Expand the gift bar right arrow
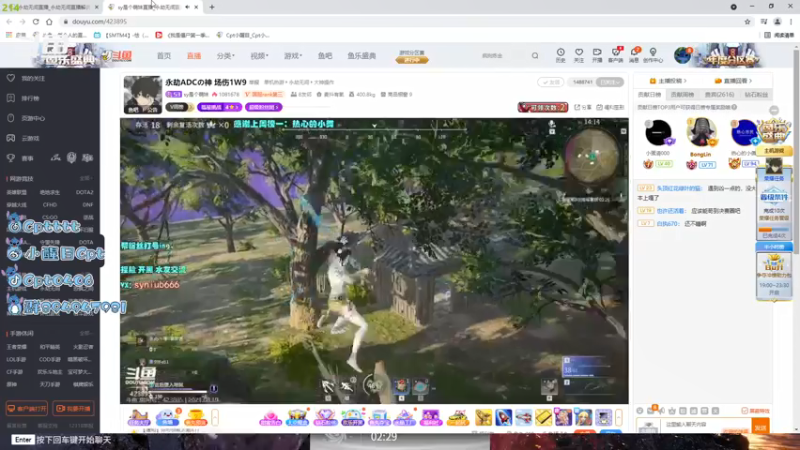800x450 pixels. click(618, 418)
